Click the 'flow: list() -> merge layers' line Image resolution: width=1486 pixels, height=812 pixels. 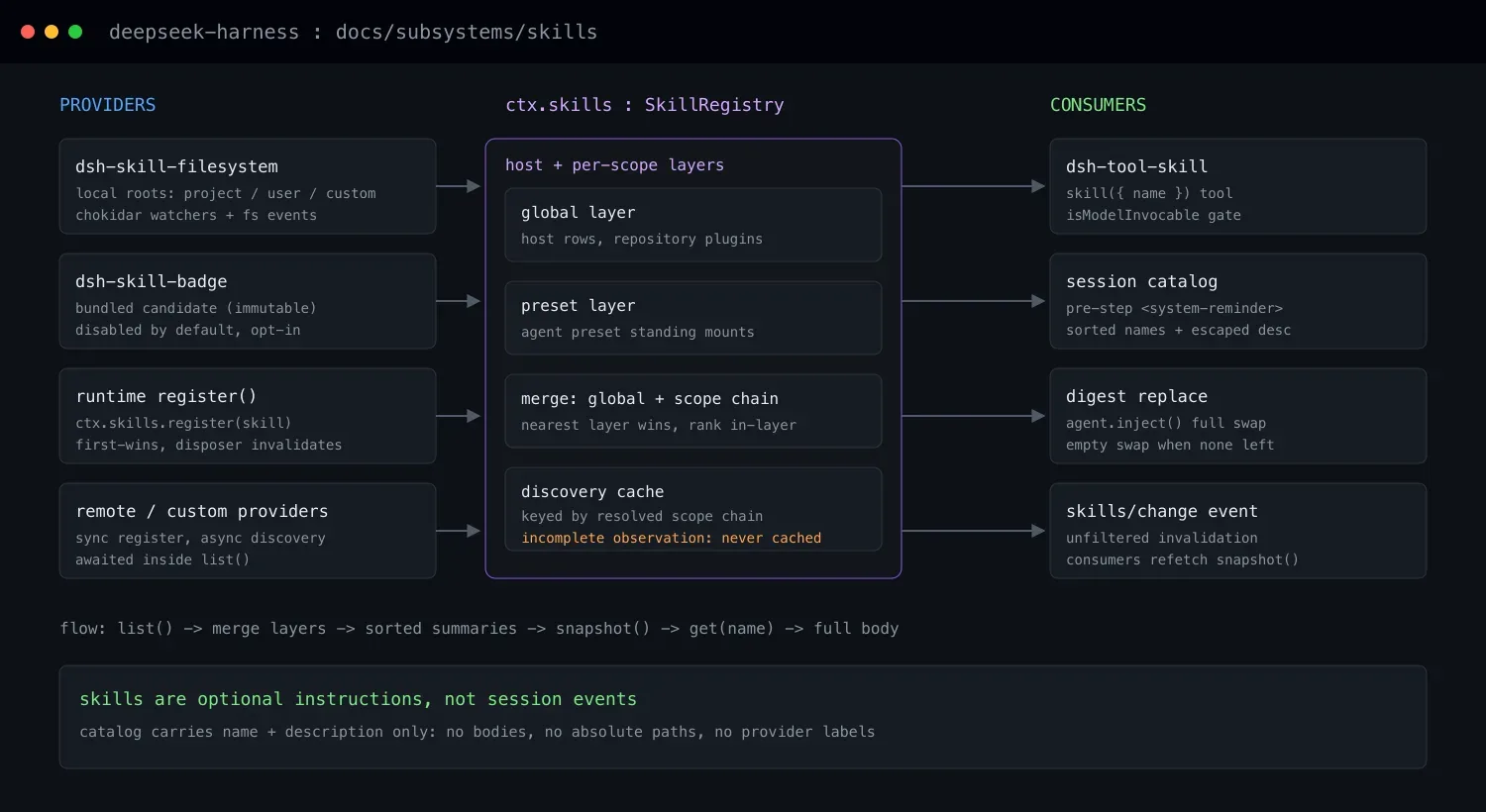pyautogui.click(x=479, y=629)
